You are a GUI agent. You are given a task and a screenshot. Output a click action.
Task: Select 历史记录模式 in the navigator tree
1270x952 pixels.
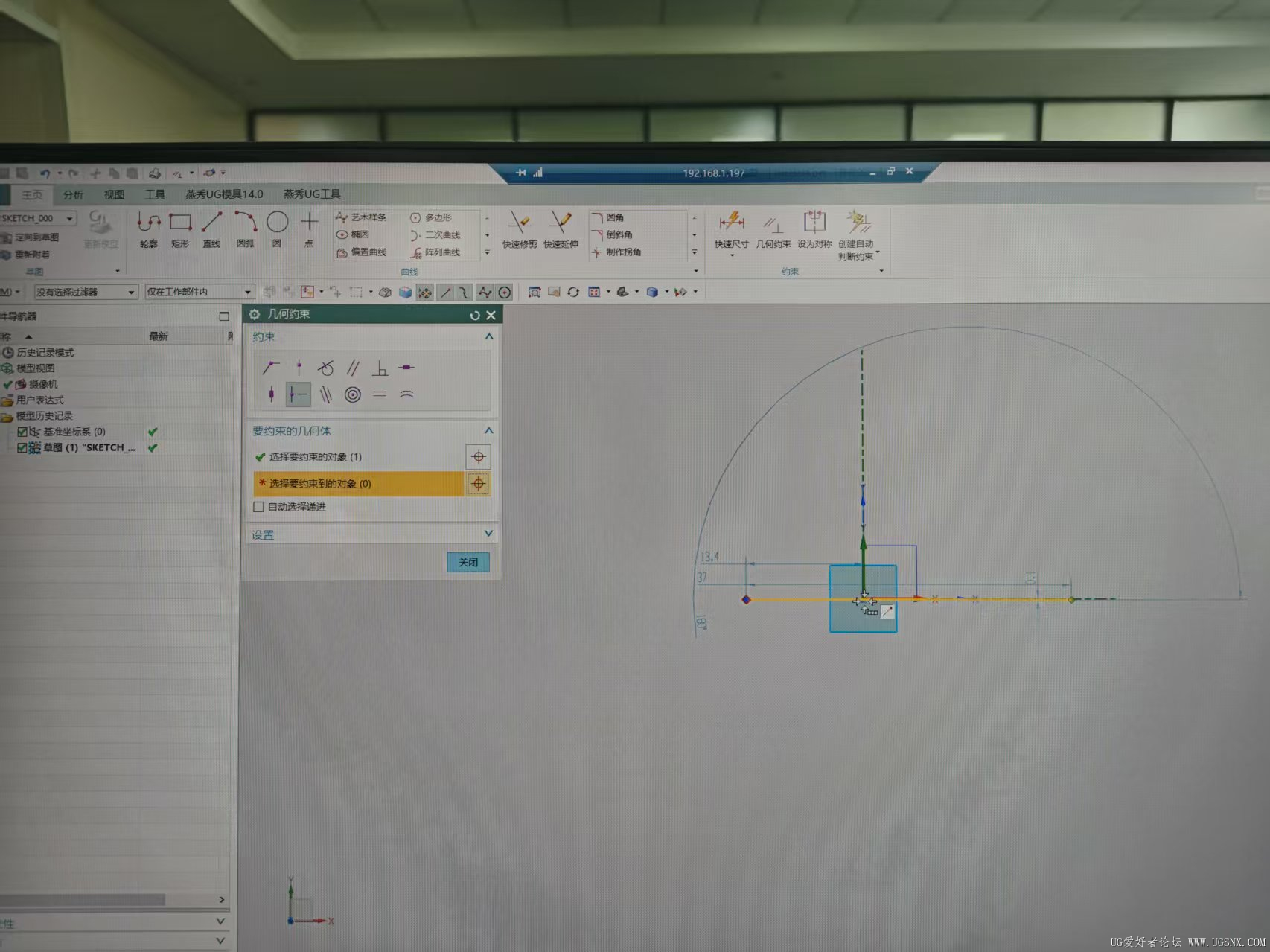coord(45,352)
